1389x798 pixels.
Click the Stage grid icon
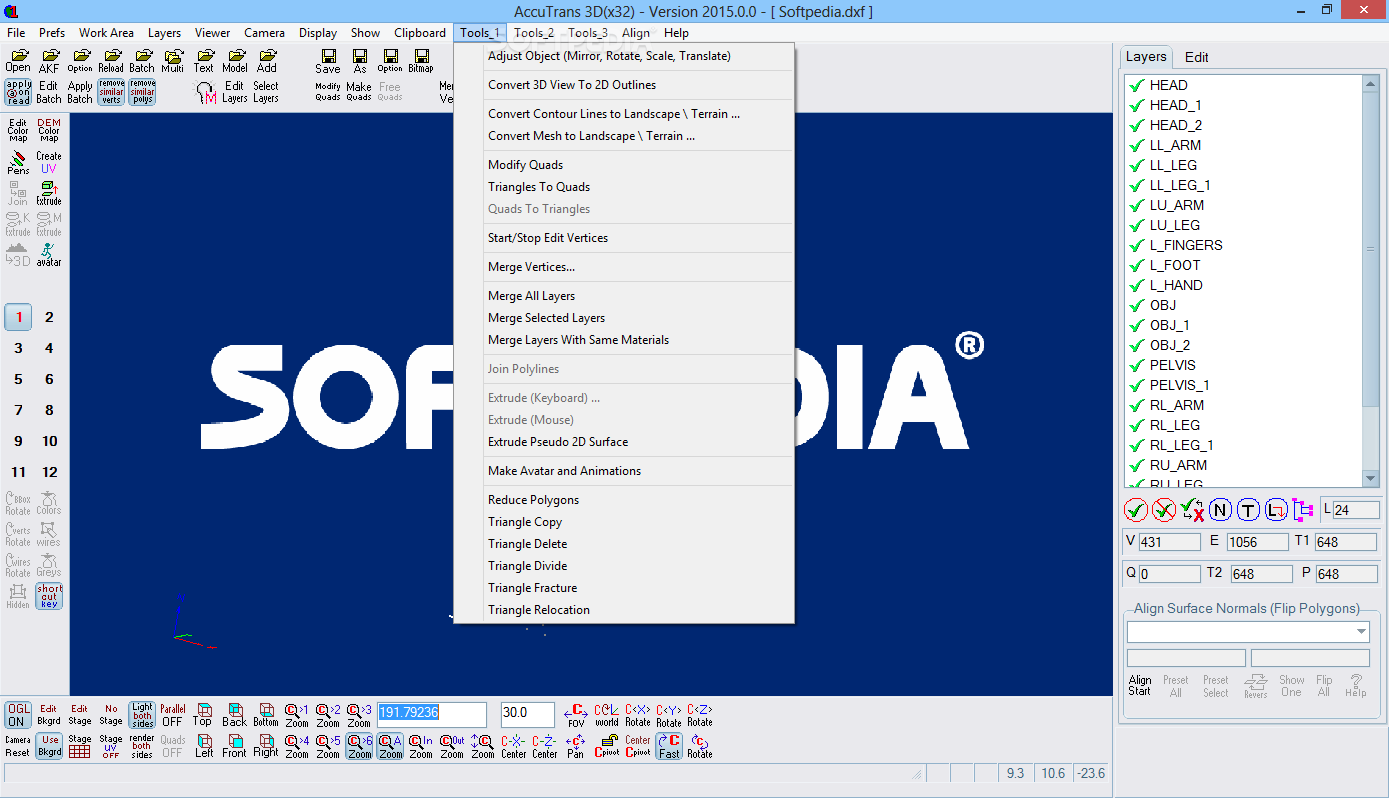coord(80,746)
